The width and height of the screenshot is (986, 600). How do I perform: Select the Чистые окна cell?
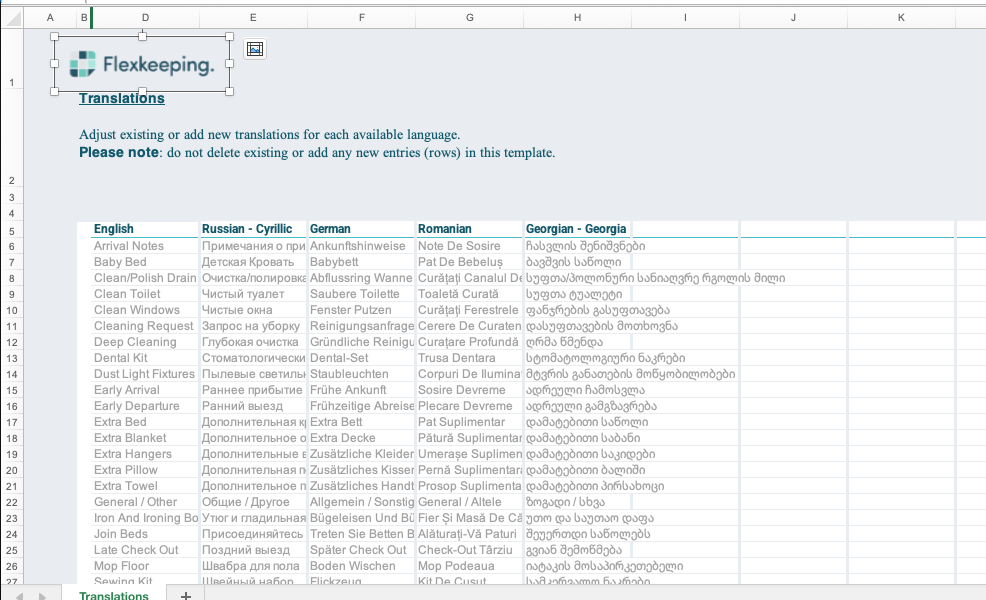pos(253,310)
